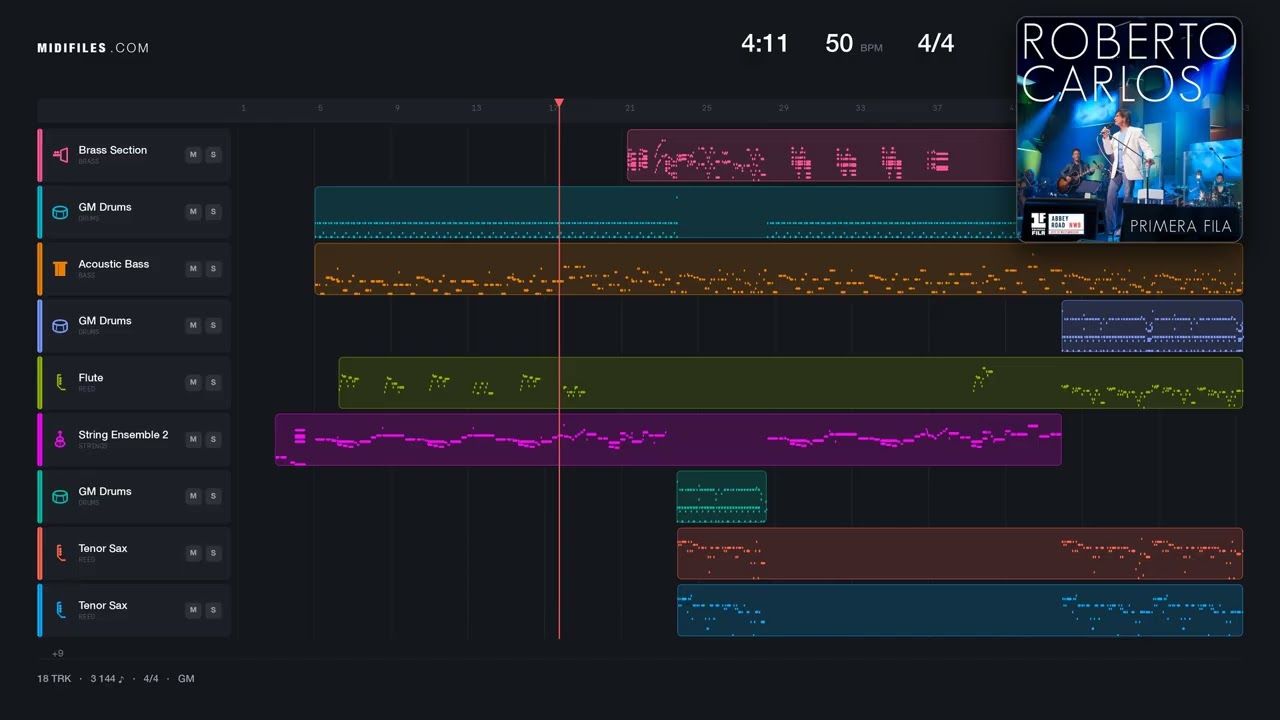Click the teal GM Drums drum icon
The width and height of the screenshot is (1280, 720).
(60, 212)
